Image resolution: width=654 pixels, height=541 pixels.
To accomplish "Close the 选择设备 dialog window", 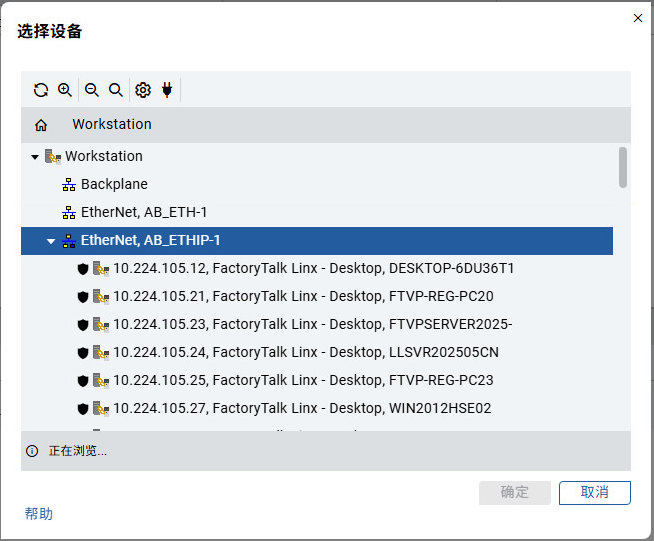I will click(638, 18).
